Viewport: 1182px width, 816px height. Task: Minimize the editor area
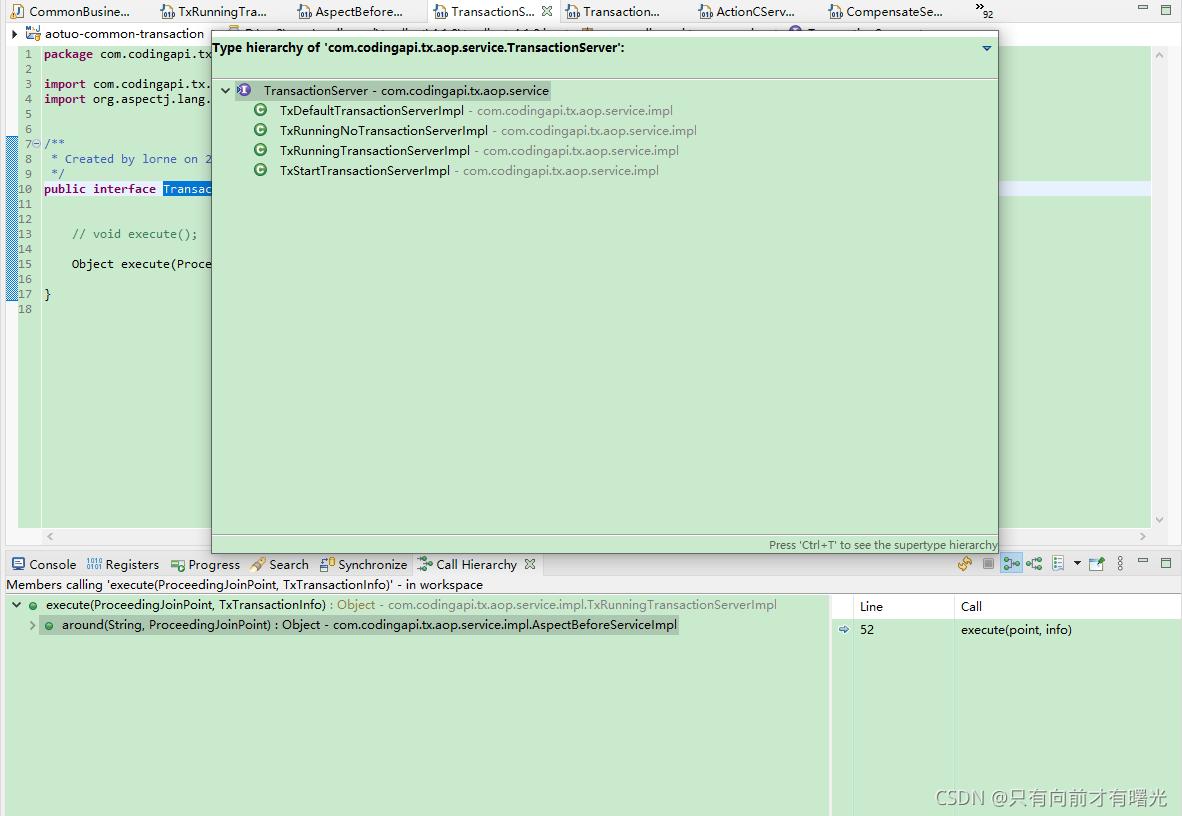(1143, 8)
